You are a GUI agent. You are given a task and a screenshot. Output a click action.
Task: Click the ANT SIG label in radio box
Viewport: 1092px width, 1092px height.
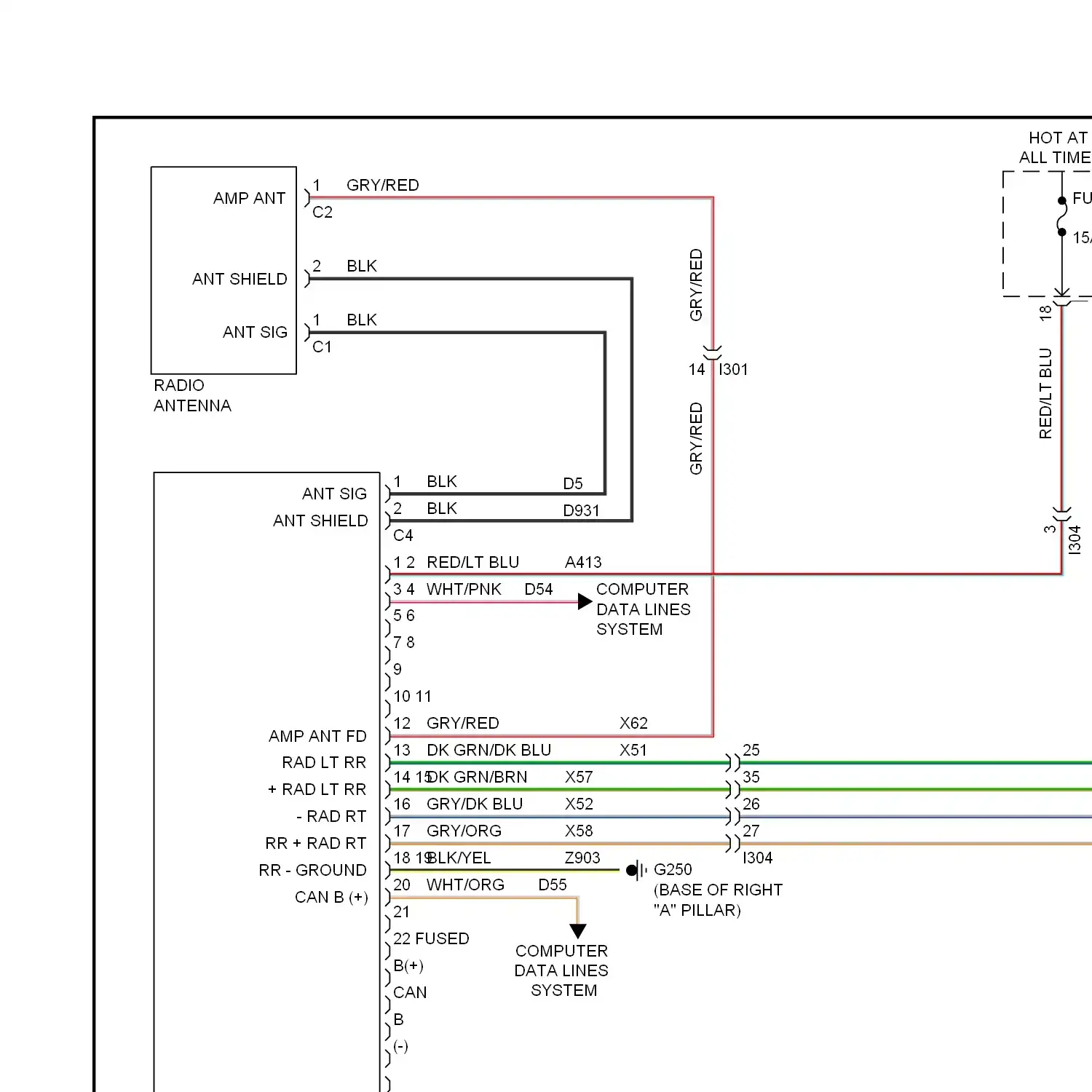click(334, 494)
